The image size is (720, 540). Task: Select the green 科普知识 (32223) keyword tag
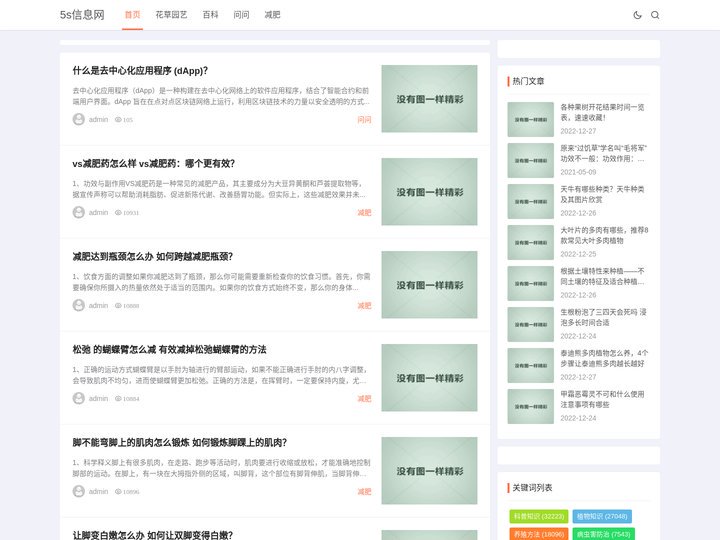539,516
